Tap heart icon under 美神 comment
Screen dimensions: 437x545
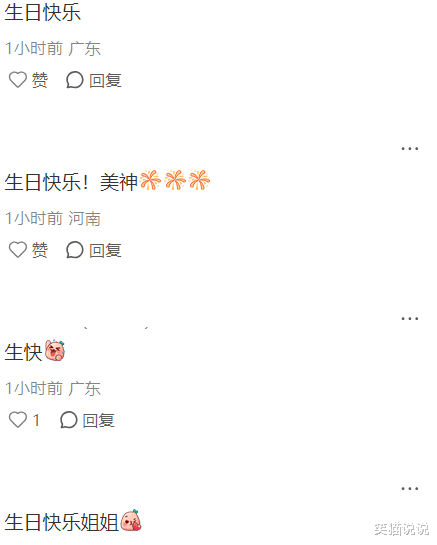point(18,250)
